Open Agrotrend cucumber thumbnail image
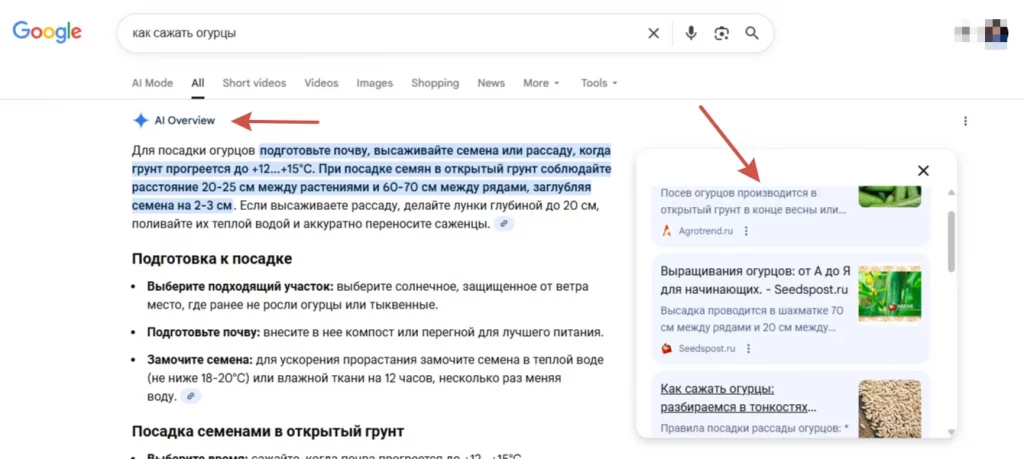This screenshot has height=459, width=1024. (x=889, y=197)
